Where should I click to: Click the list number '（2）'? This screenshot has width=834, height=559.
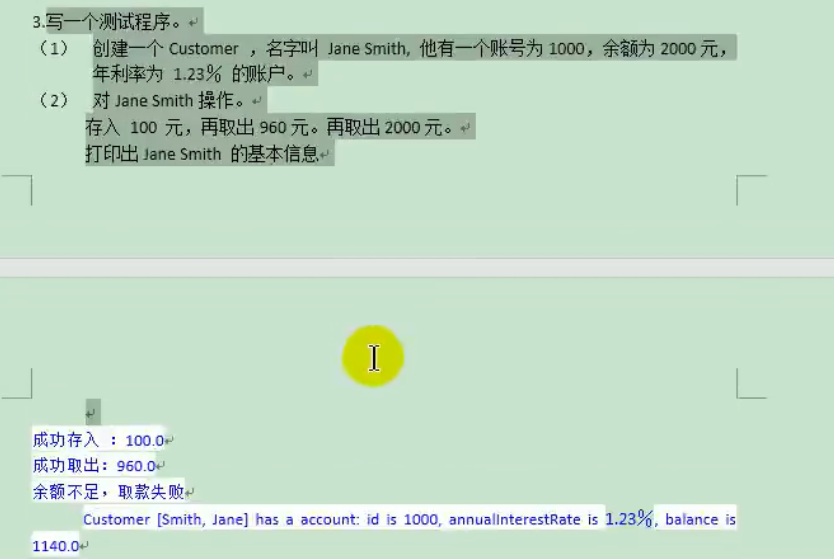[54, 100]
